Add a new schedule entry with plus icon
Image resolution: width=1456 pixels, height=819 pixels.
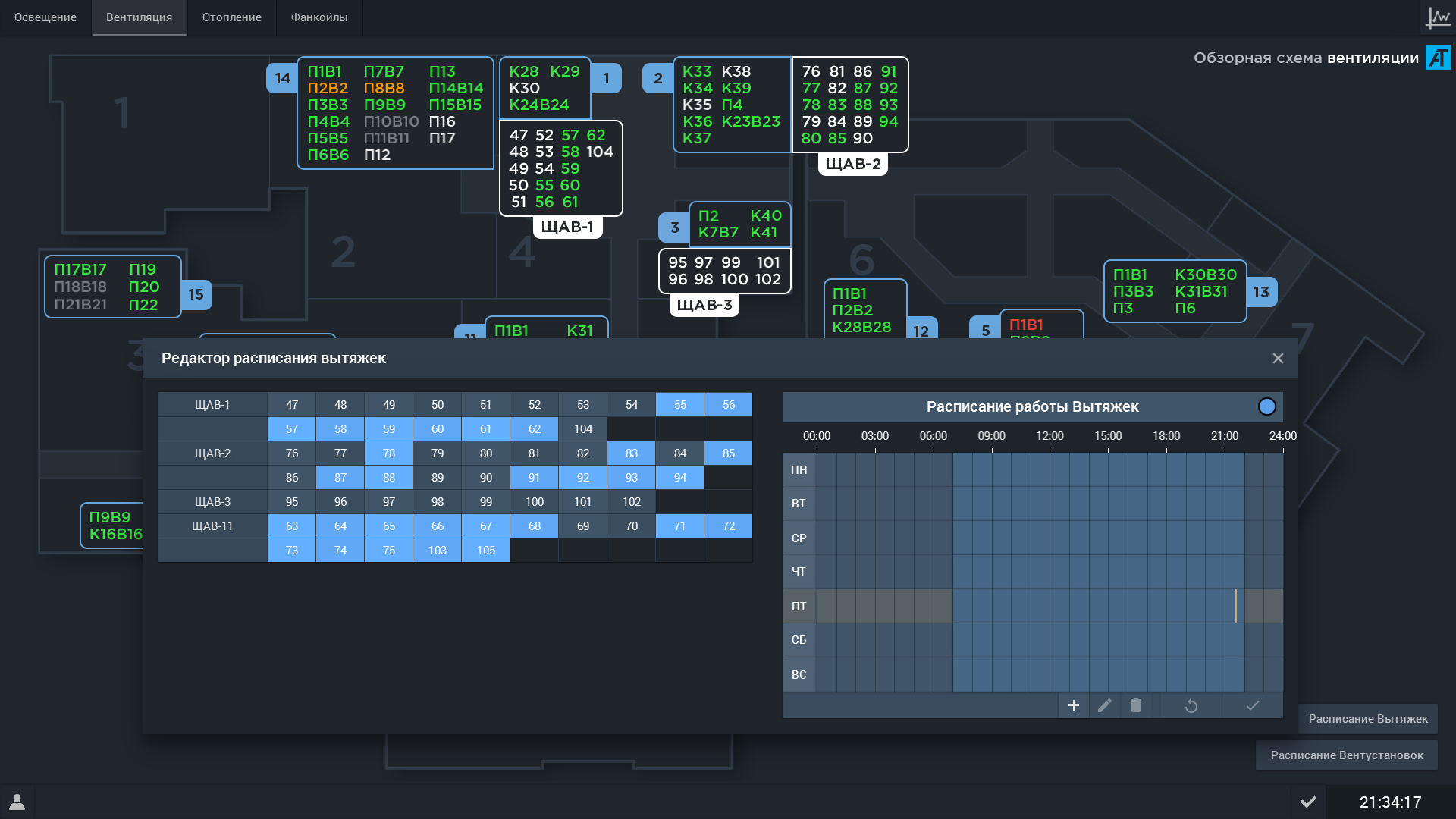click(x=1073, y=705)
